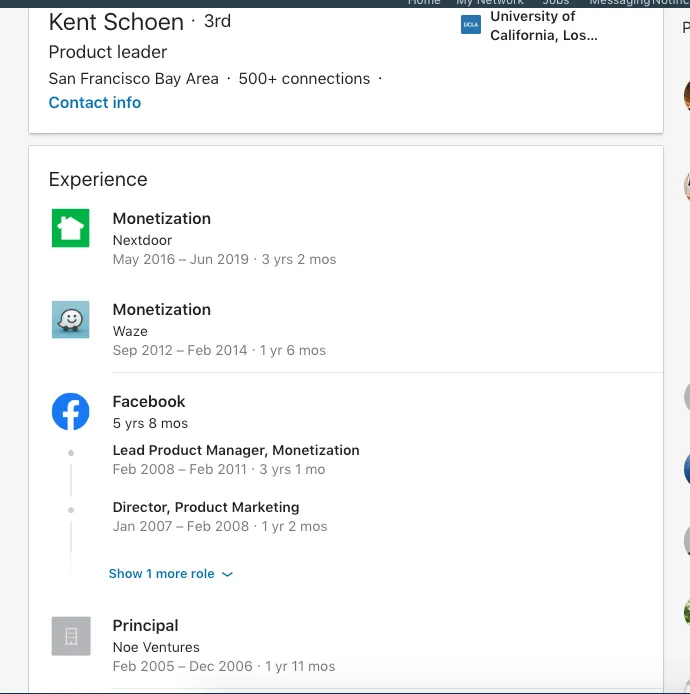Click the Nextdoor company name text
This screenshot has width=690, height=694.
(142, 240)
